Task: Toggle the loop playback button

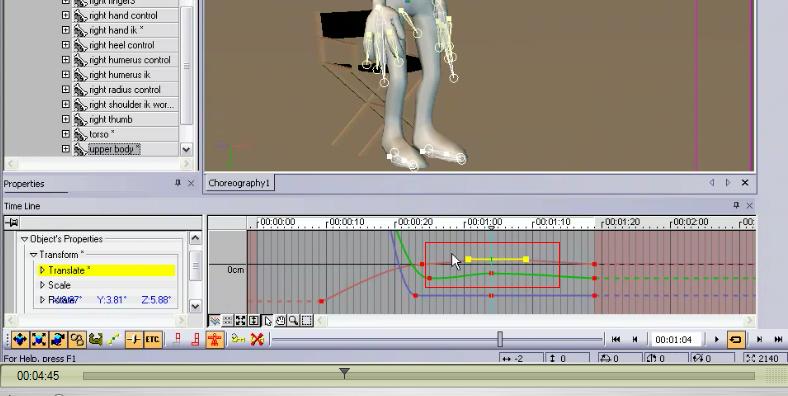Action: (x=735, y=340)
